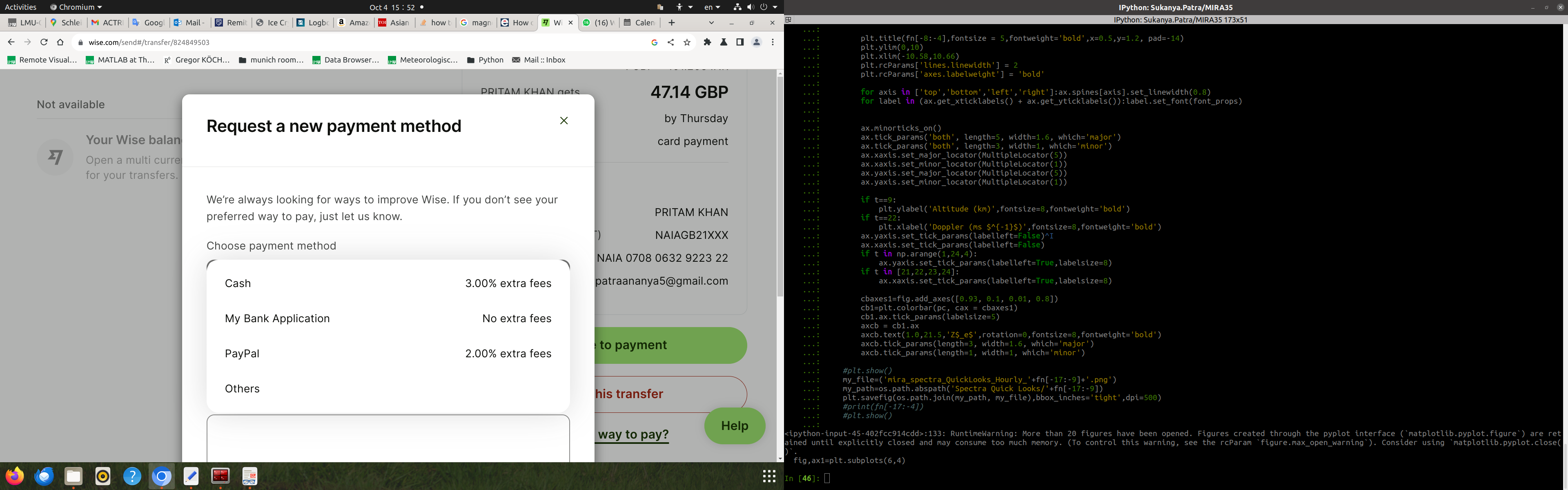1568x490 pixels.
Task: Open the browser side panel
Action: click(x=740, y=42)
